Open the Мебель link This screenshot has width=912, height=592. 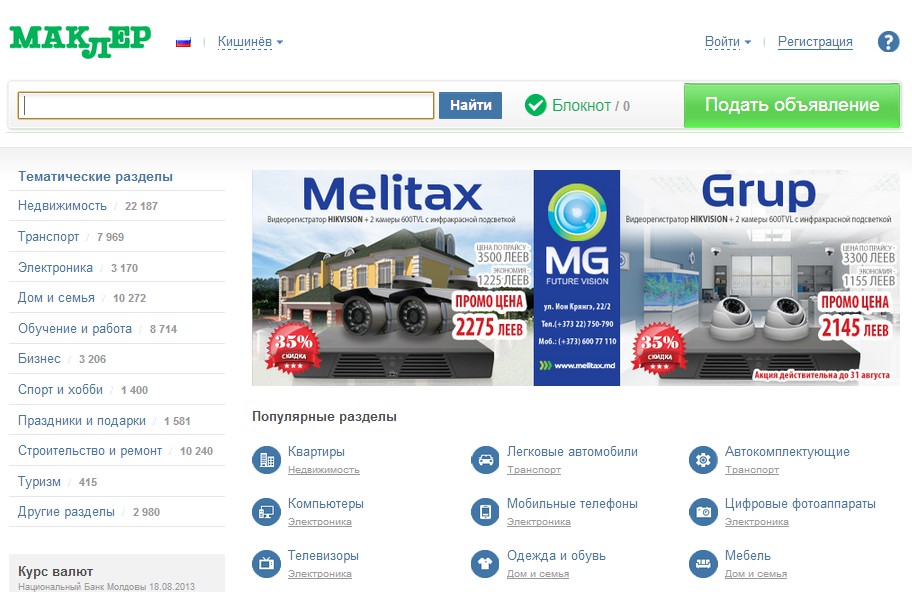tap(747, 555)
